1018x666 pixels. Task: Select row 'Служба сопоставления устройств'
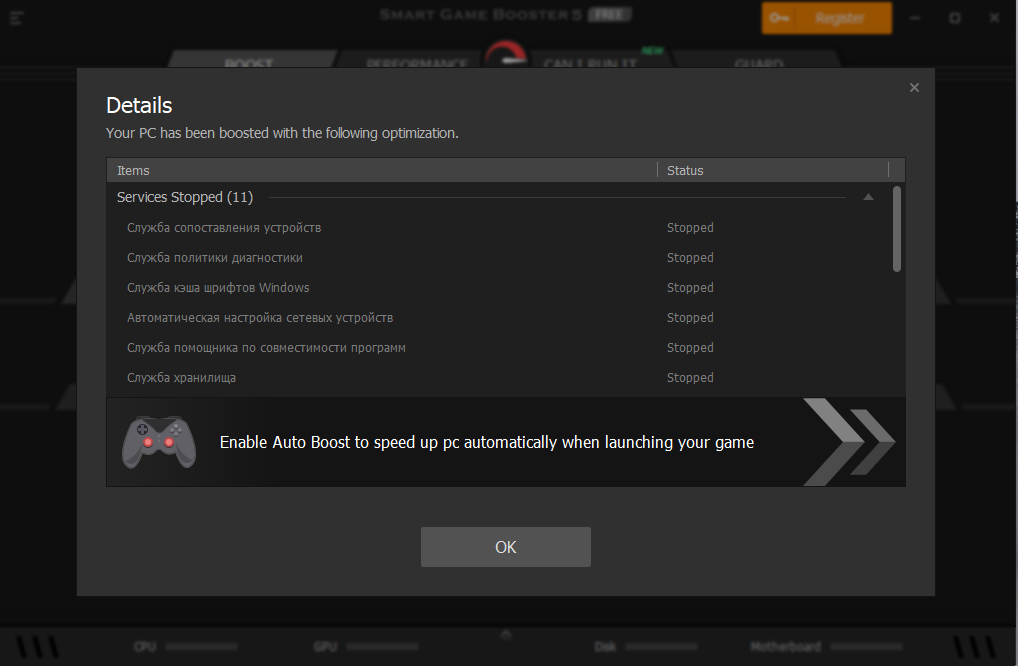pos(500,228)
